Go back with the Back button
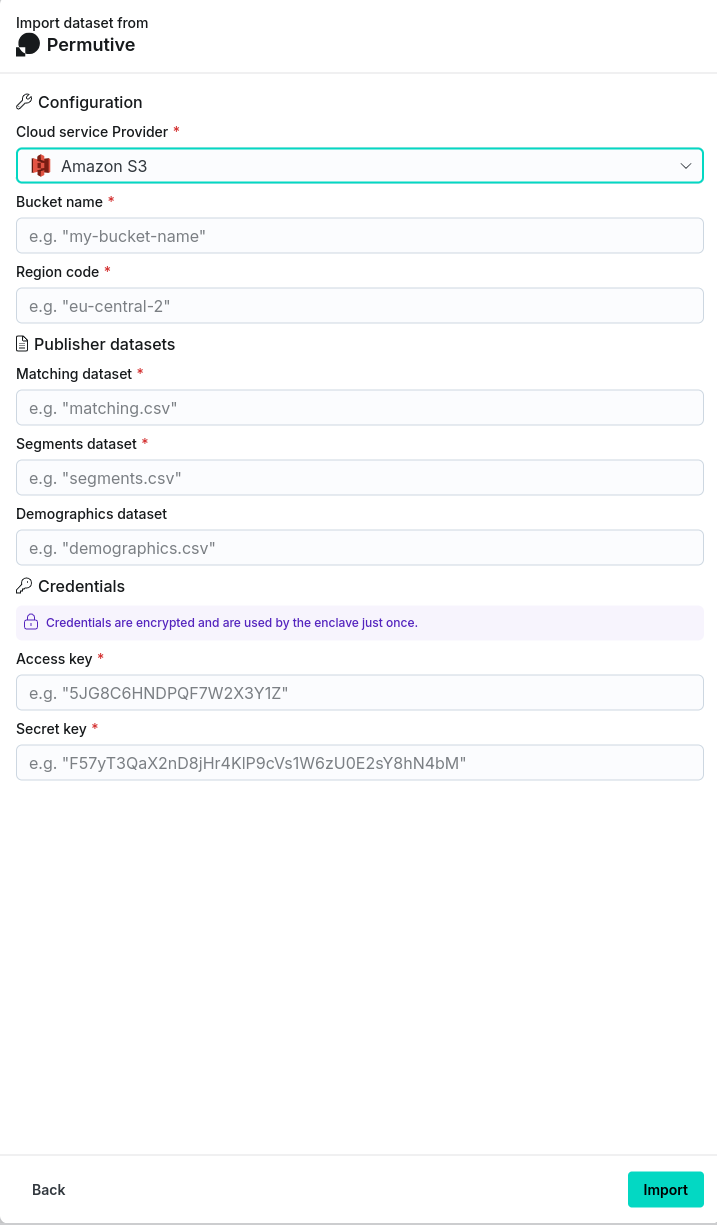The width and height of the screenshot is (717, 1225). point(49,1190)
